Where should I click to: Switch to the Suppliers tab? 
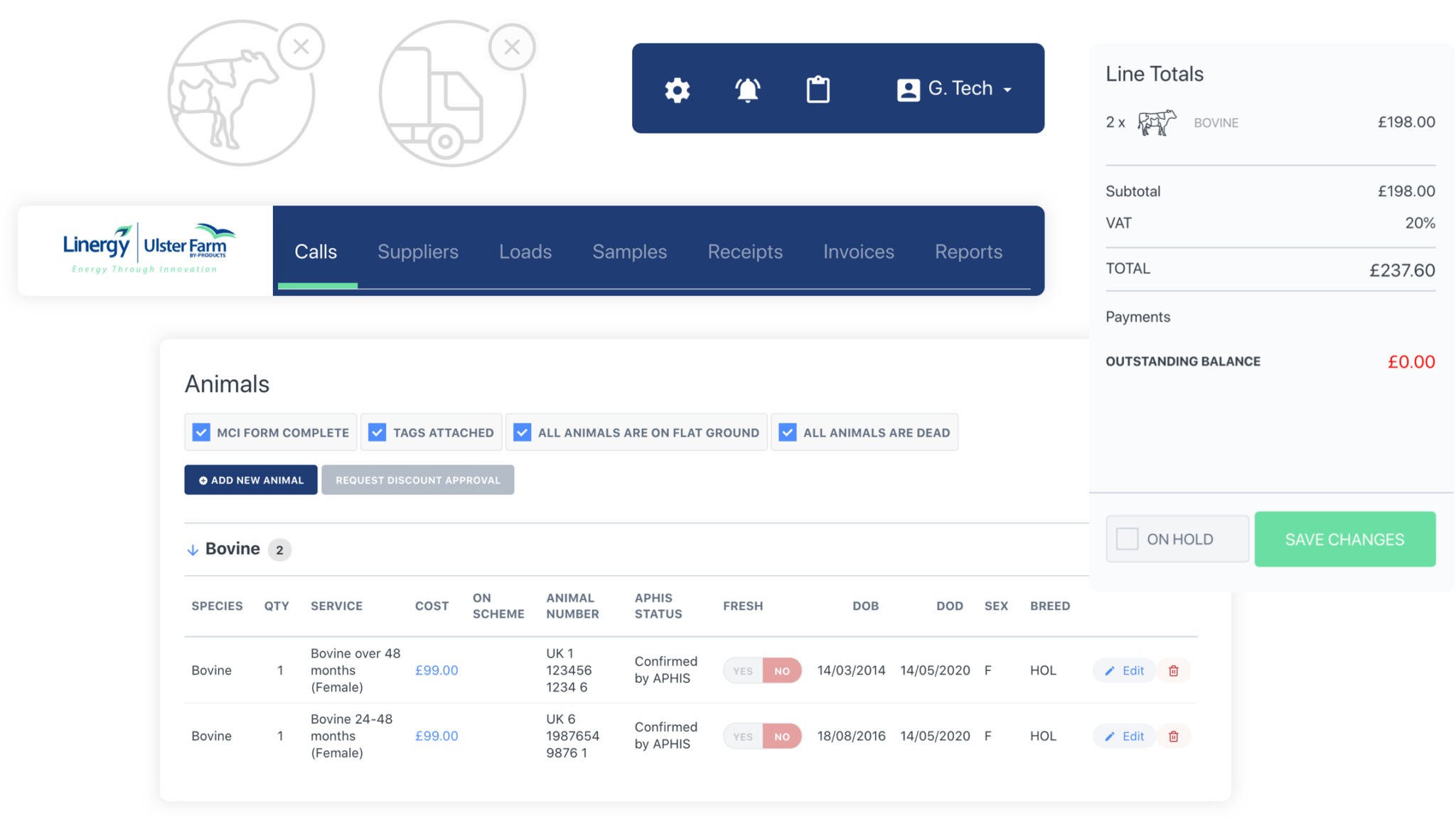coord(418,252)
